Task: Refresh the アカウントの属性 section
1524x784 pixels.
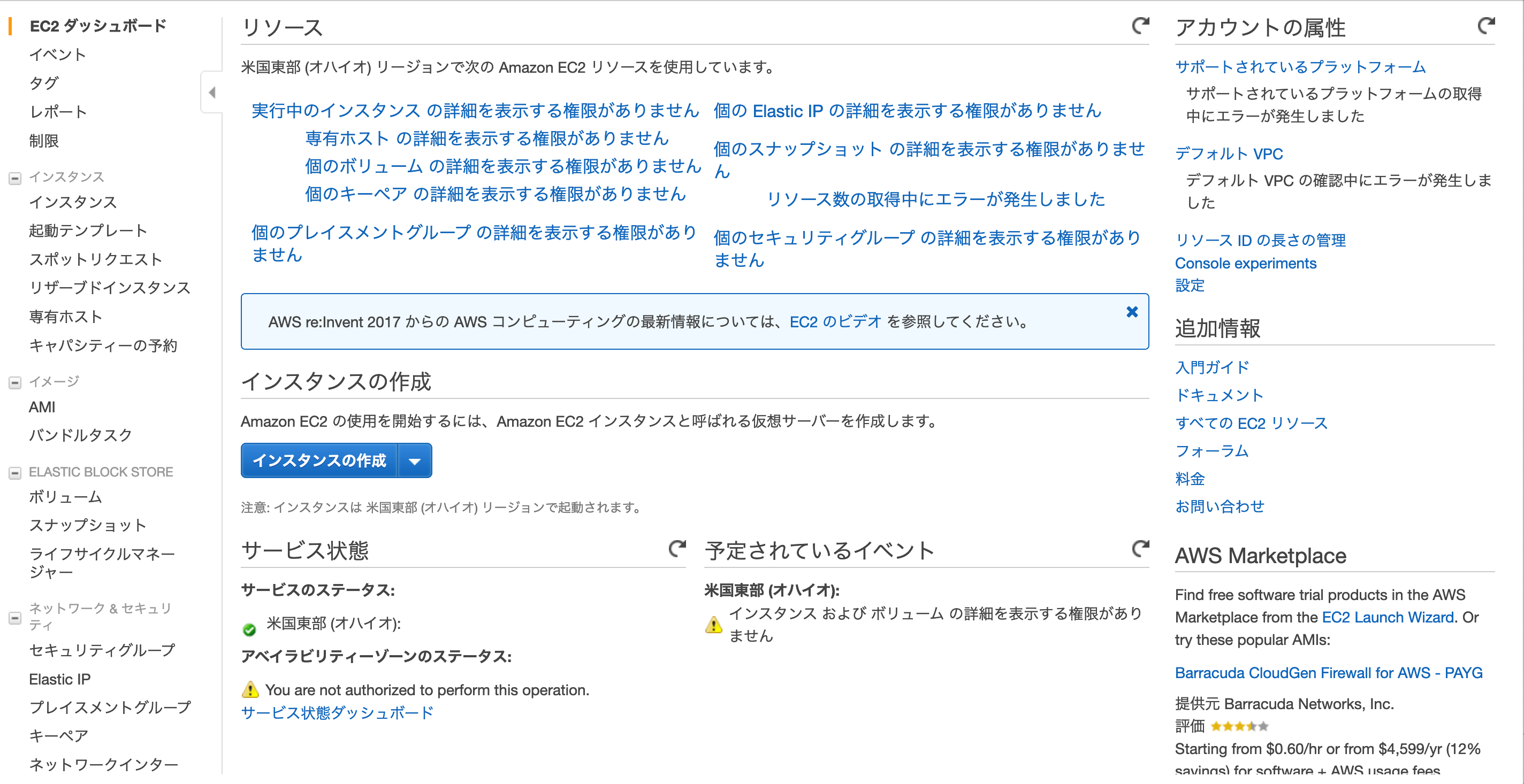Action: tap(1486, 26)
